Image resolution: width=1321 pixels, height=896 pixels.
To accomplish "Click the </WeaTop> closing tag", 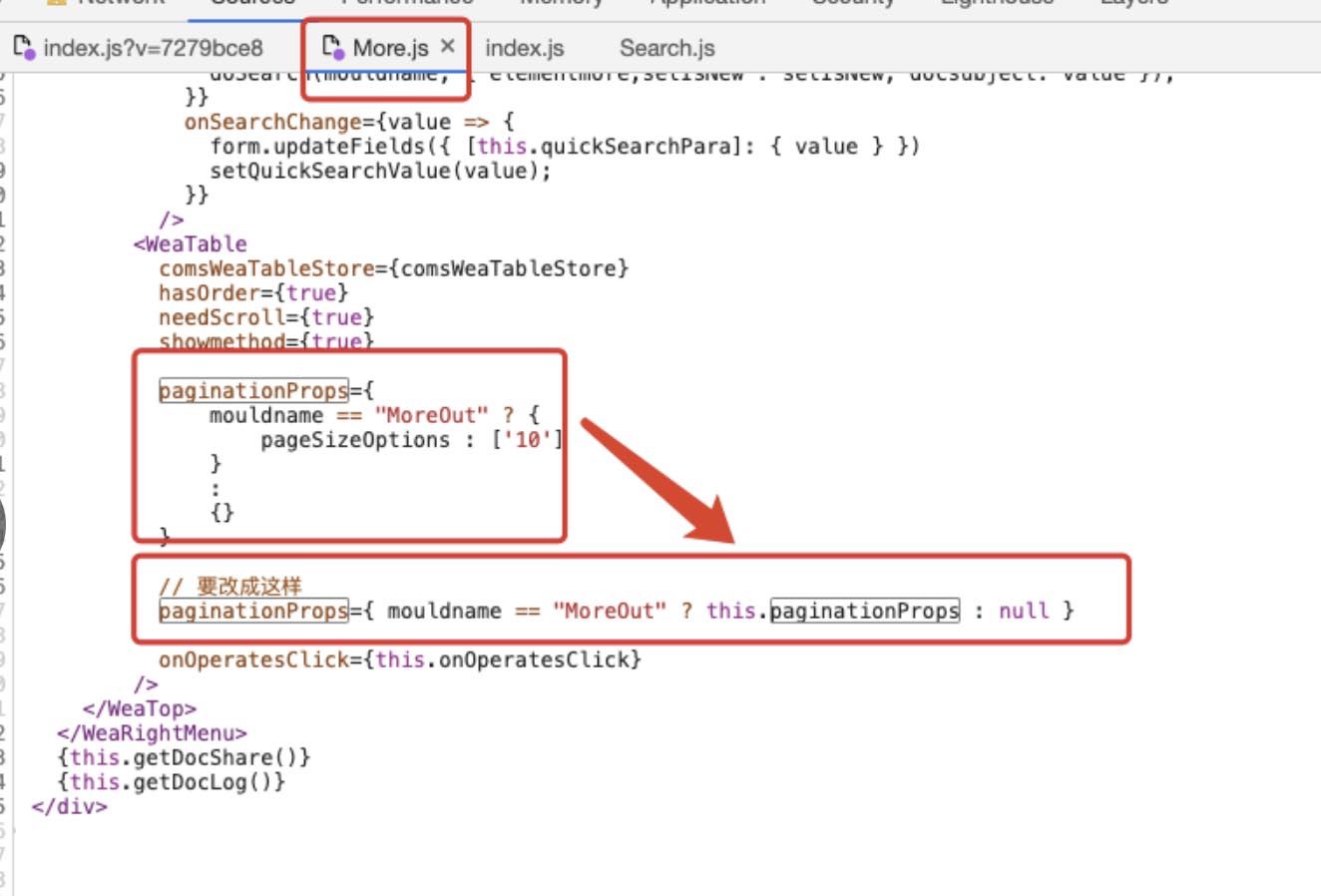I will tap(140, 708).
